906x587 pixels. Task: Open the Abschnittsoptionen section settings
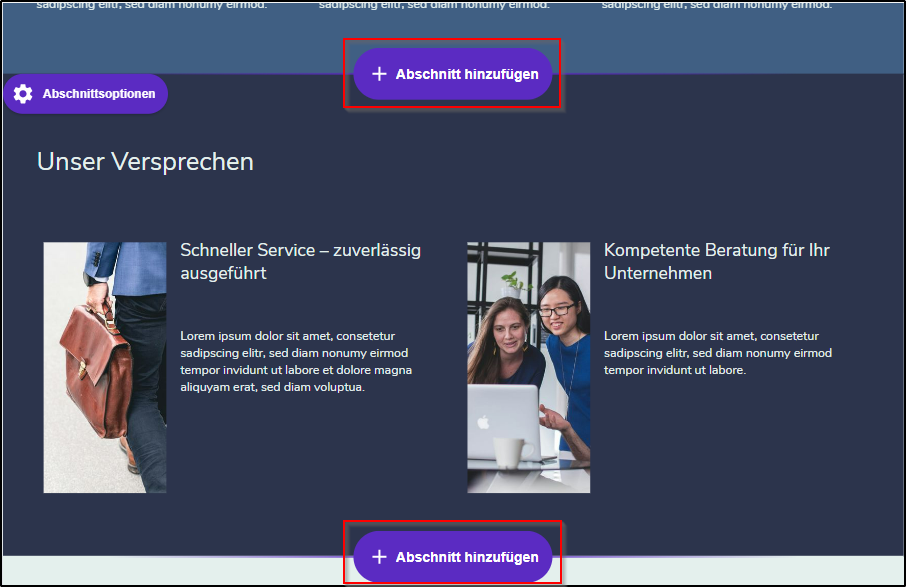tap(98, 94)
